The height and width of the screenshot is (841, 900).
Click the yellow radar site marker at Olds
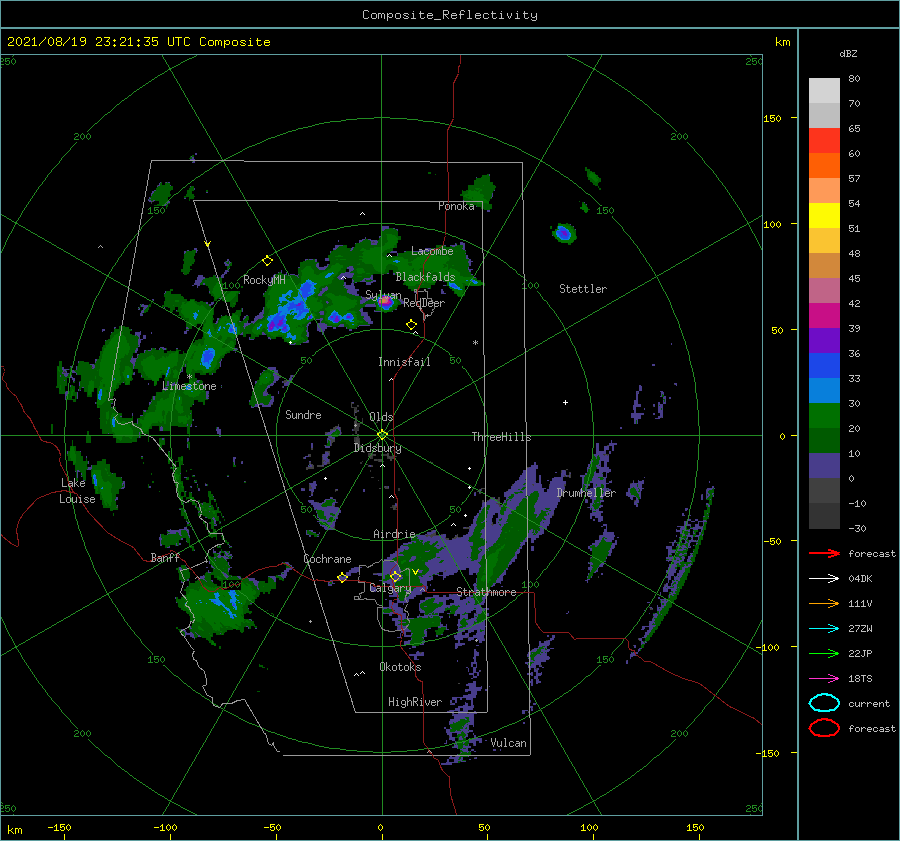[382, 435]
